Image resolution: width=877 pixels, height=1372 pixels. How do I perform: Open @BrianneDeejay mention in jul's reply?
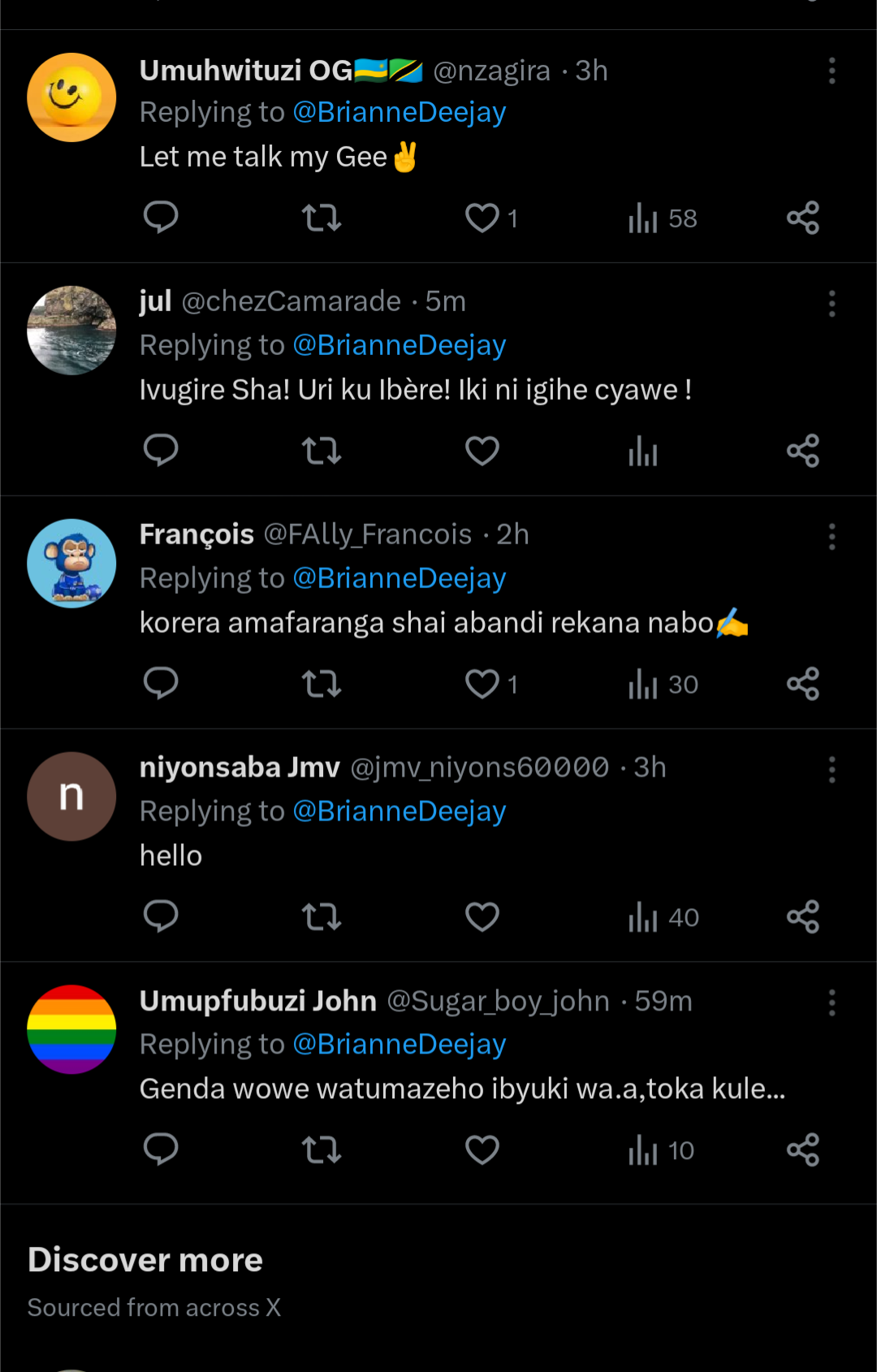pyautogui.click(x=400, y=345)
